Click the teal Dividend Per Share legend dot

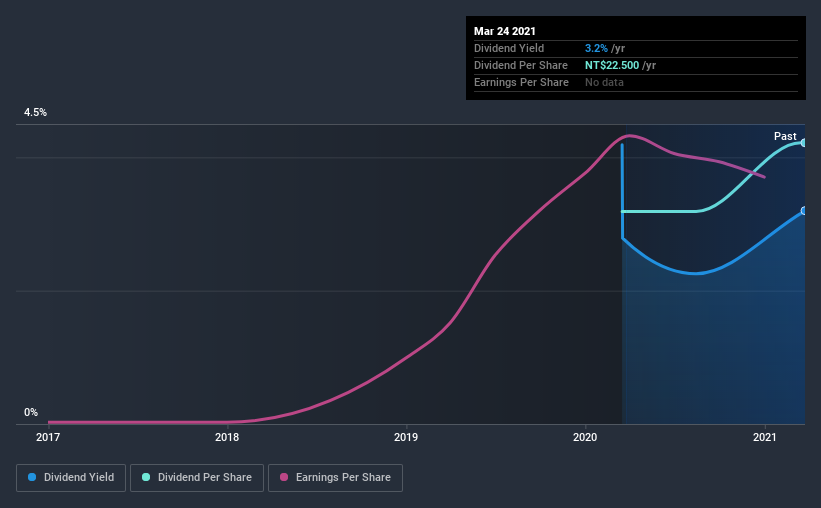(146, 477)
